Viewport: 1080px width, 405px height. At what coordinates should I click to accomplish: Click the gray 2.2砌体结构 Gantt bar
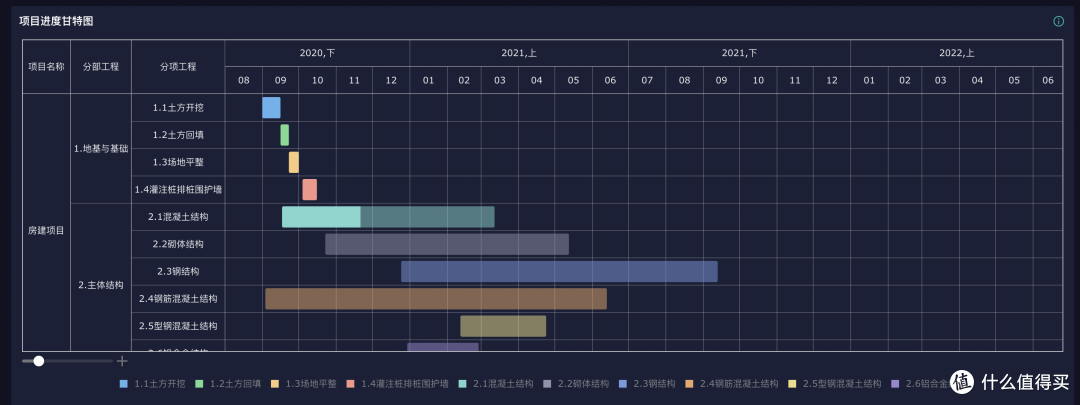click(447, 245)
